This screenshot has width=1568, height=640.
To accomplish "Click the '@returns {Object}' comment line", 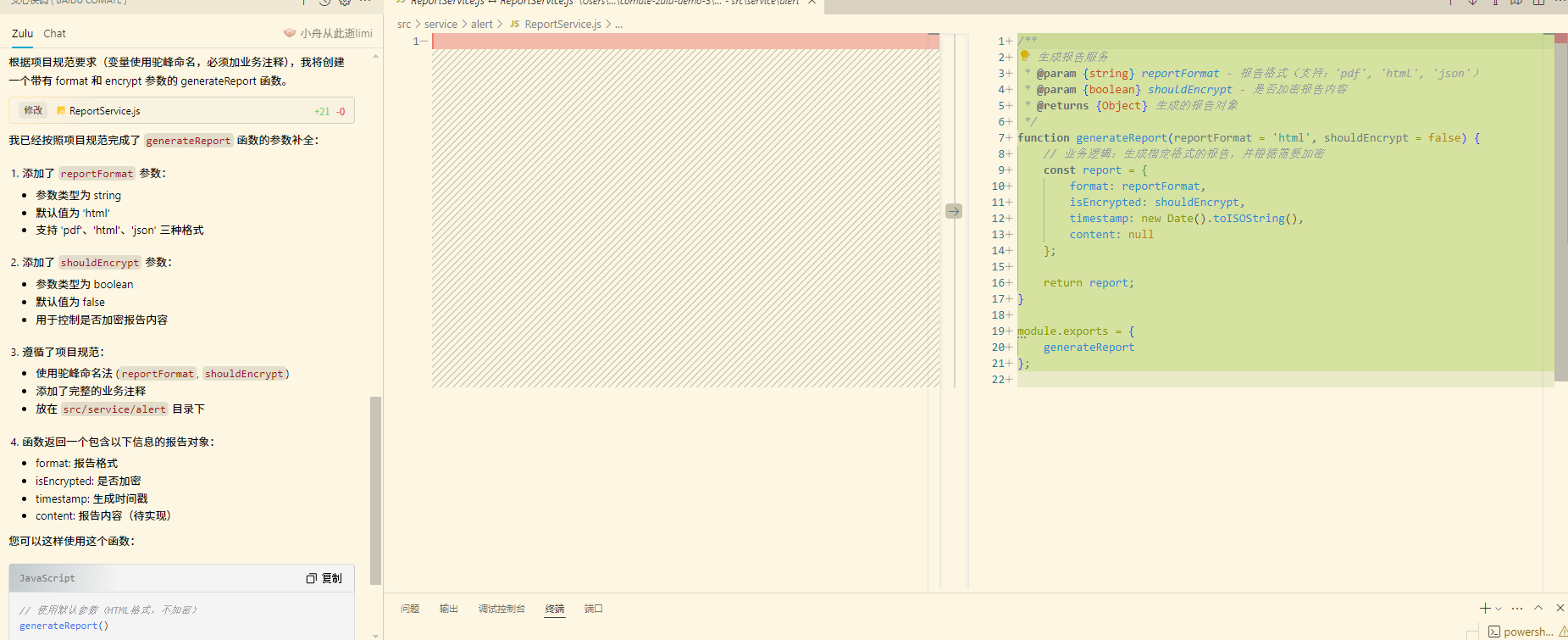I will [1131, 105].
